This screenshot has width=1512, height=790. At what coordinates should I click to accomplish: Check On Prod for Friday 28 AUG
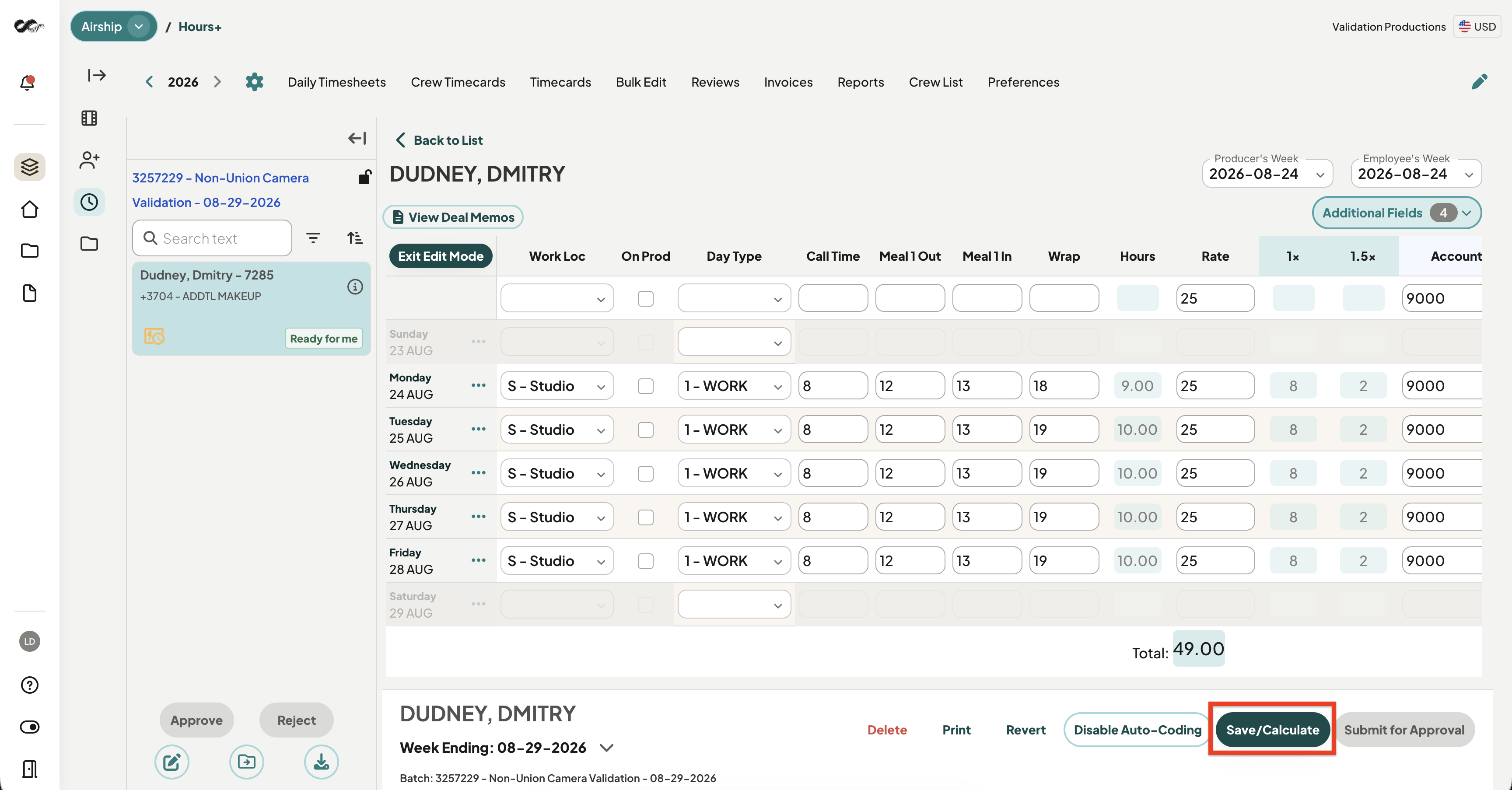[x=646, y=561]
